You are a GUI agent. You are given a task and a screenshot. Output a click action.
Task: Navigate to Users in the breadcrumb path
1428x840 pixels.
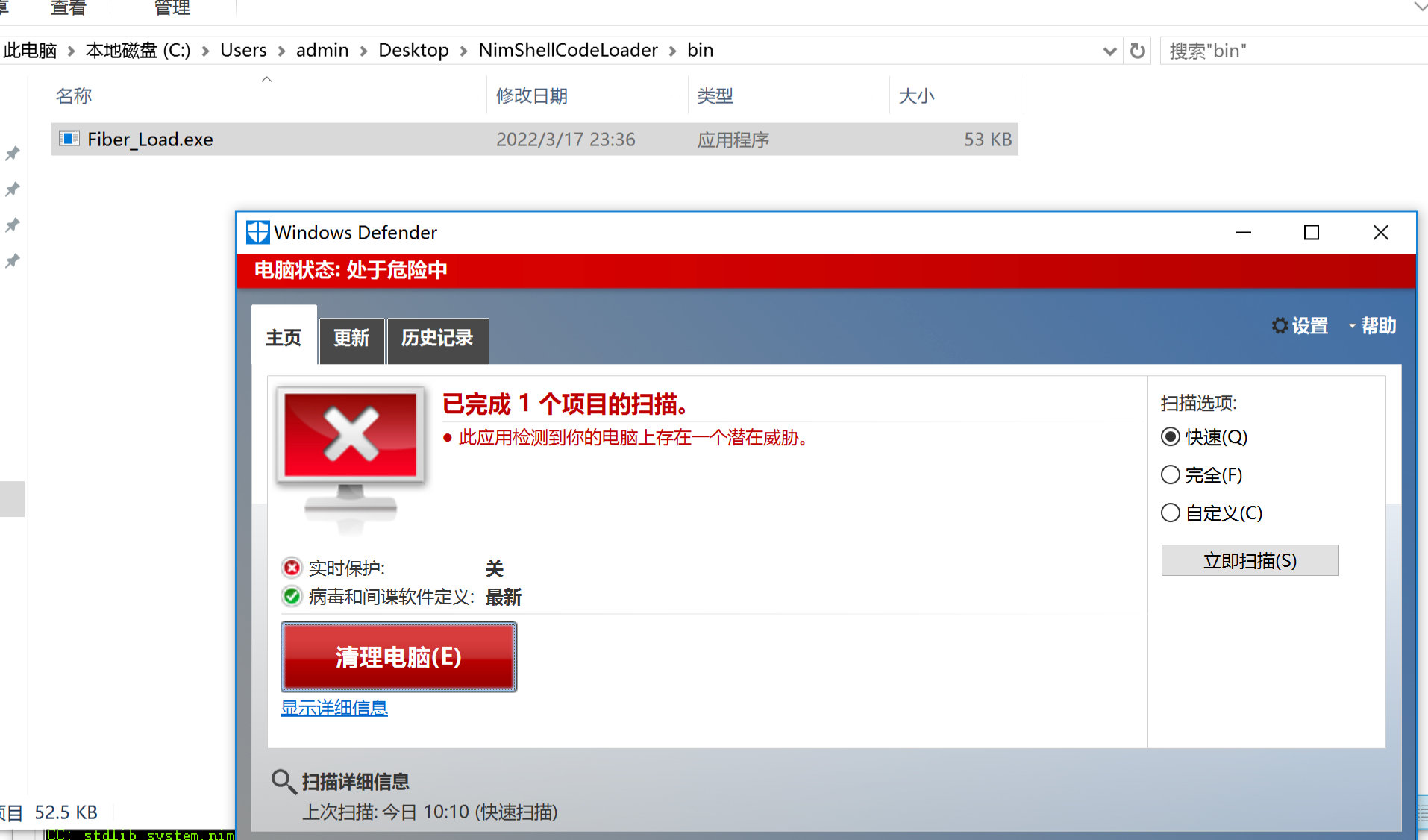point(243,50)
